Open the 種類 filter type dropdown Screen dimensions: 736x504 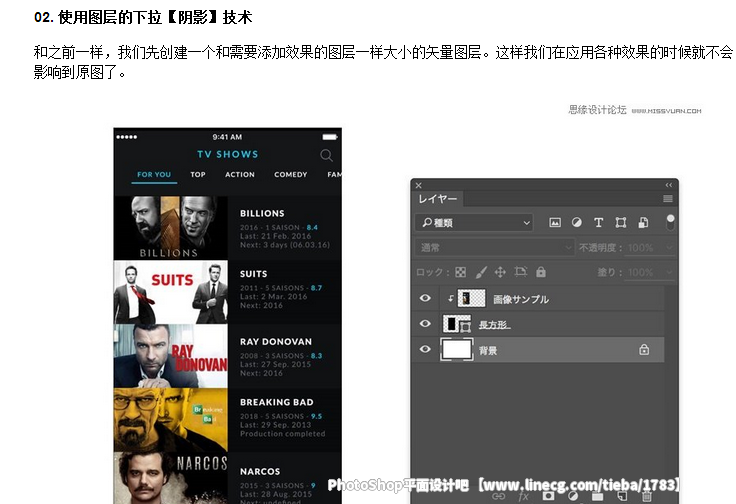click(x=474, y=223)
